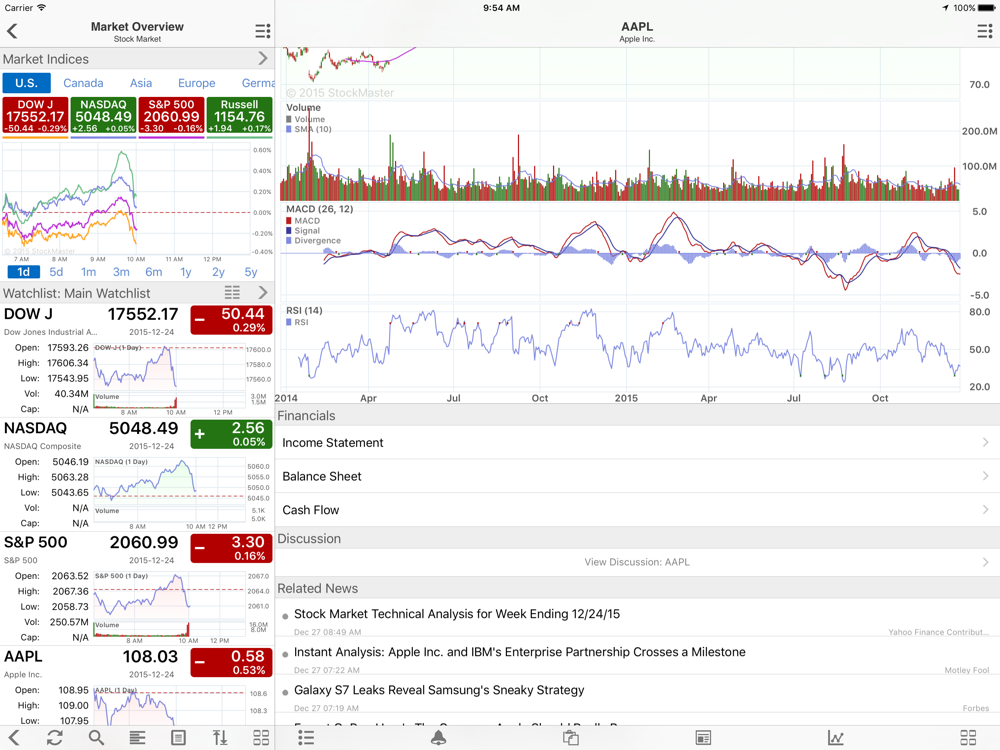Screen dimensions: 1000x750
Task: Tap the battery indicator in status bar
Action: coord(986,8)
